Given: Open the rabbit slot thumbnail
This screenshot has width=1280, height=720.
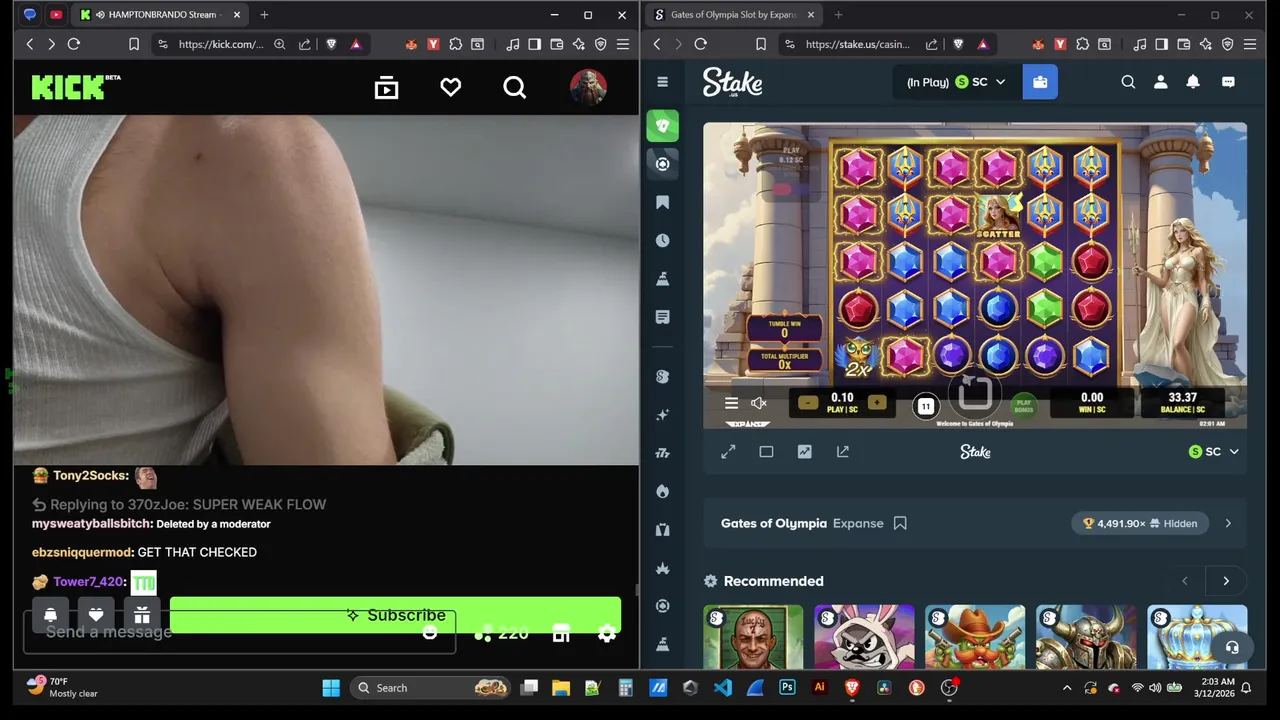Looking at the screenshot, I should point(864,637).
